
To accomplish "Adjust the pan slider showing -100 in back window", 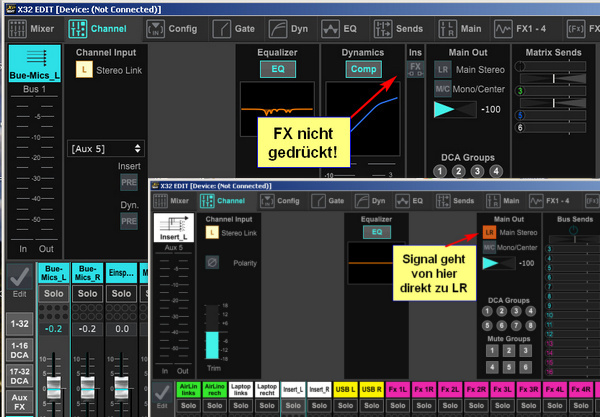I will point(455,109).
